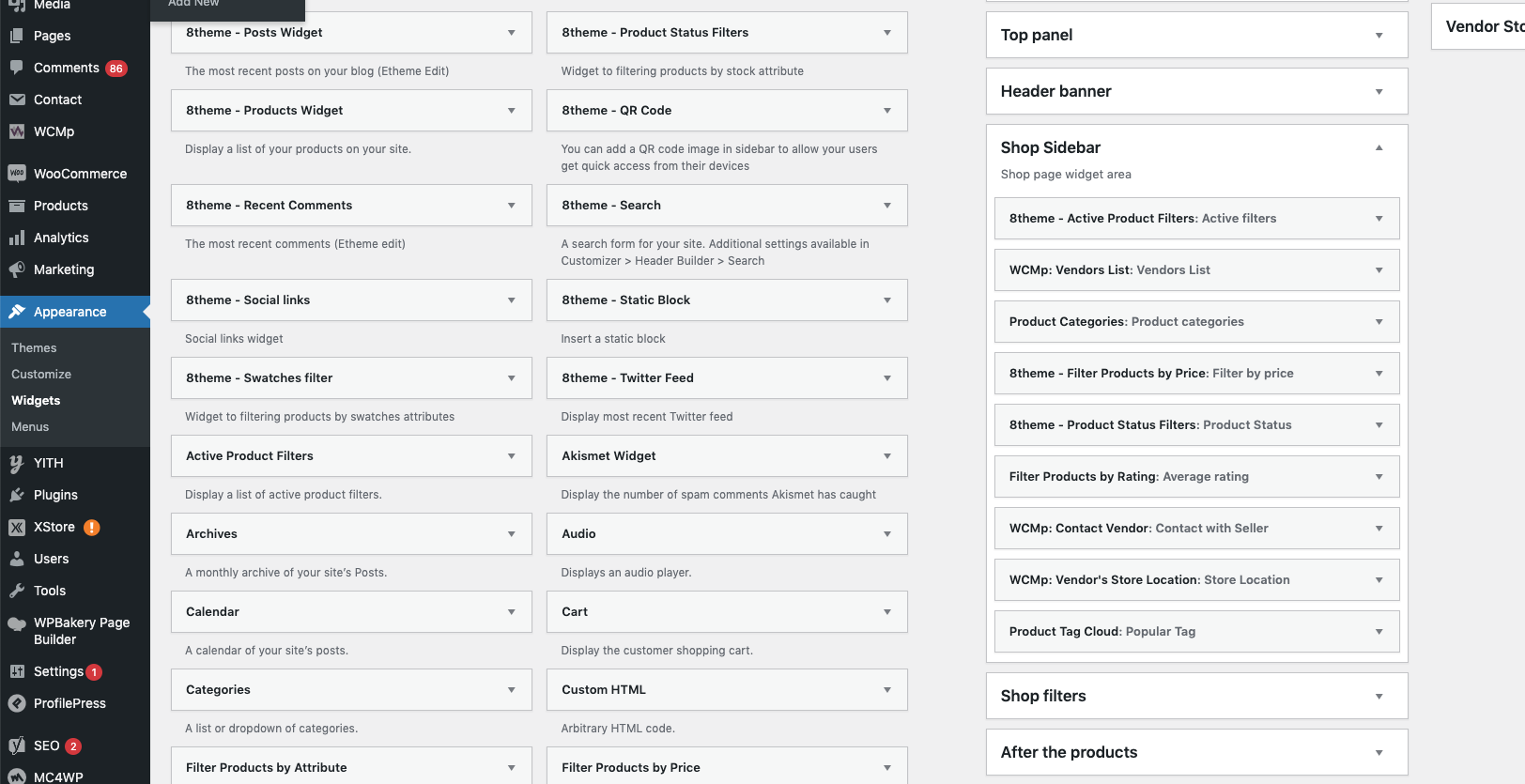
Task: Click the Users person icon
Action: click(x=17, y=559)
